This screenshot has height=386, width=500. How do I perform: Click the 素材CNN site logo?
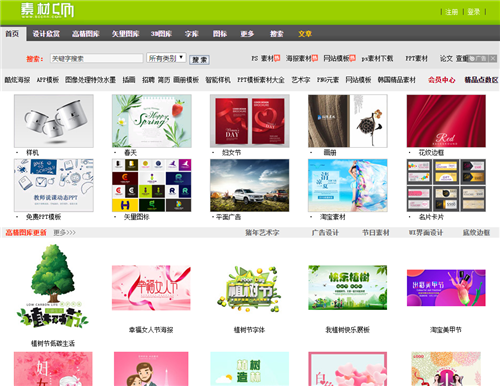47,10
